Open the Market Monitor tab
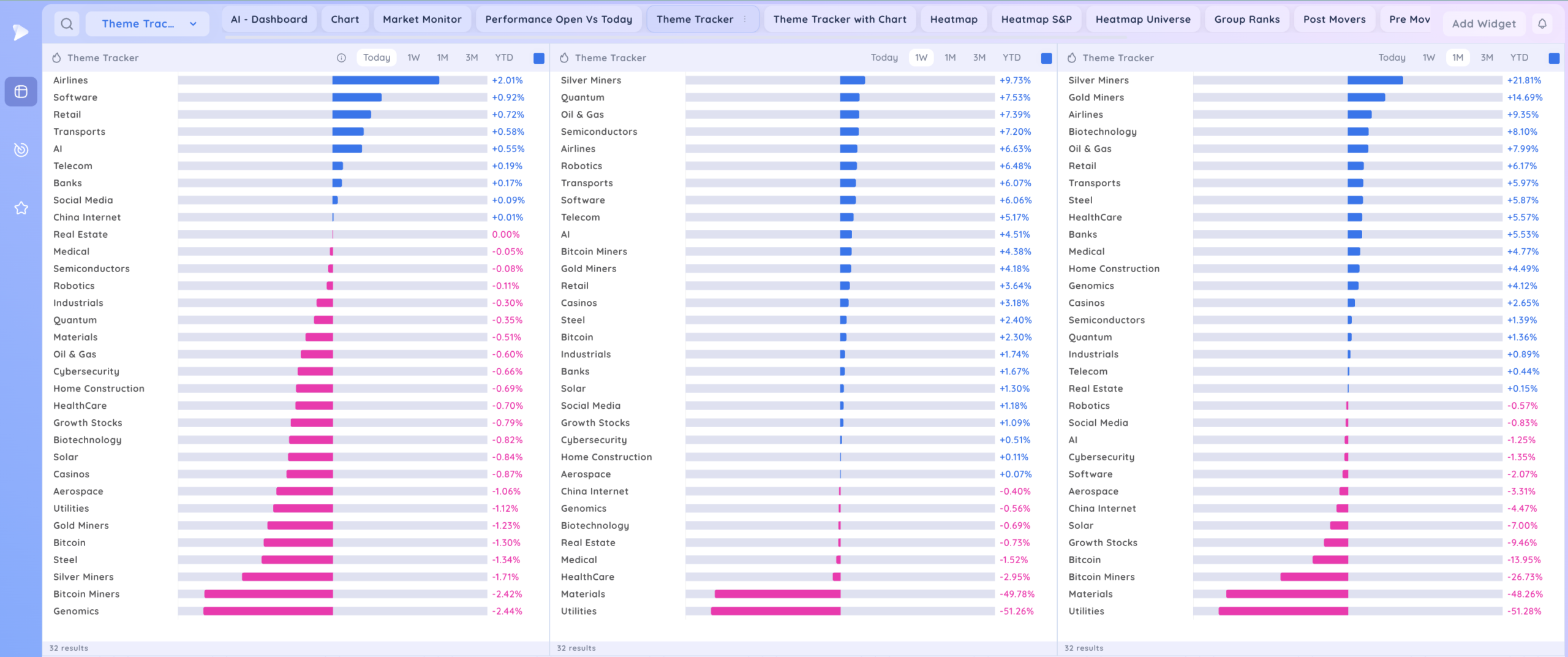Screen dimensions: 1568x657 (421, 19)
